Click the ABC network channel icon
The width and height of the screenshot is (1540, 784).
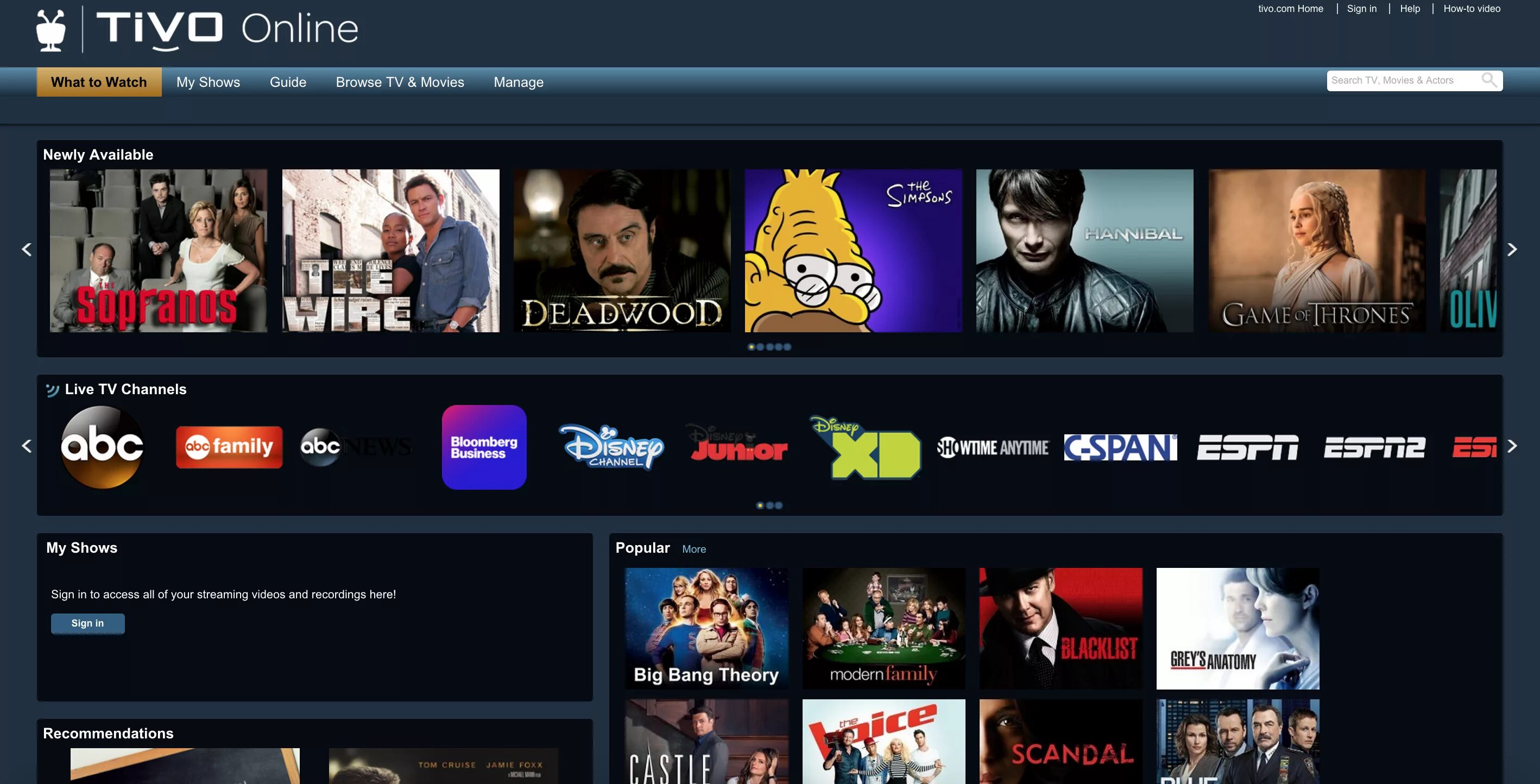[101, 447]
